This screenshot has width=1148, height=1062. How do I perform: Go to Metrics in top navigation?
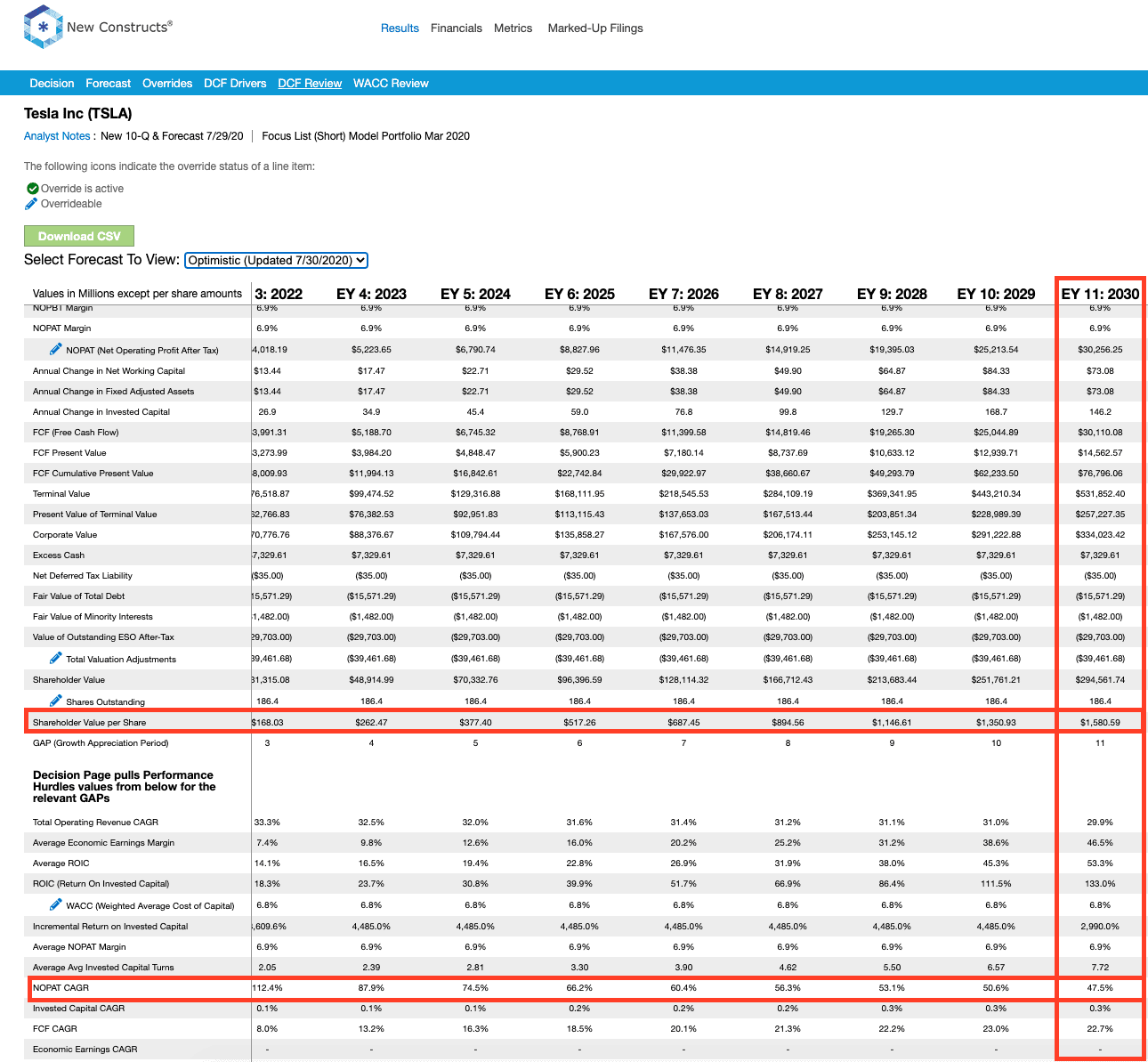[513, 28]
